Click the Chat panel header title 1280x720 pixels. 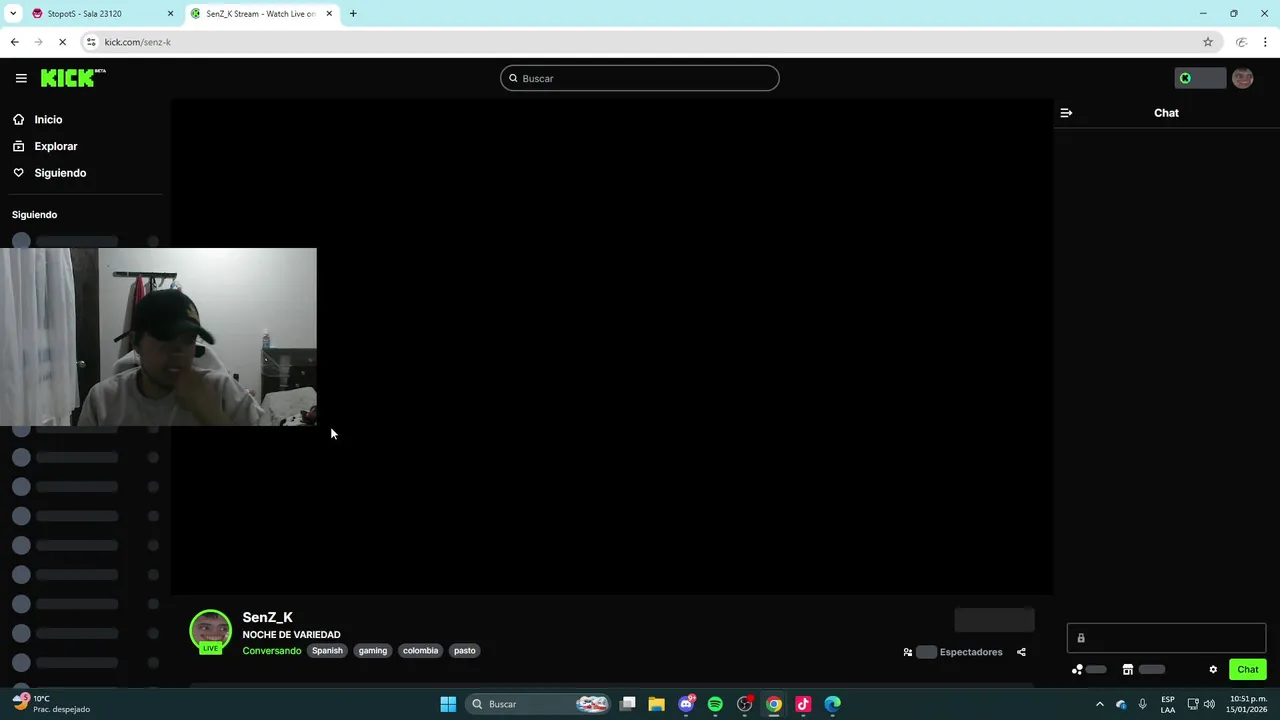tap(1166, 113)
